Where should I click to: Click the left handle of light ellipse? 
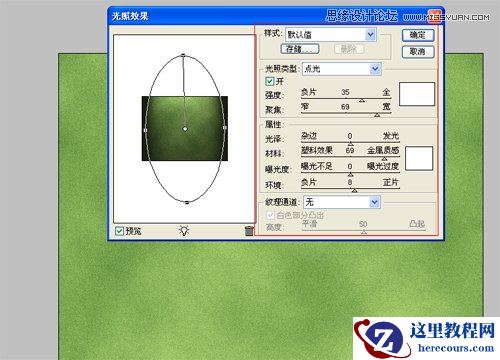(x=145, y=130)
